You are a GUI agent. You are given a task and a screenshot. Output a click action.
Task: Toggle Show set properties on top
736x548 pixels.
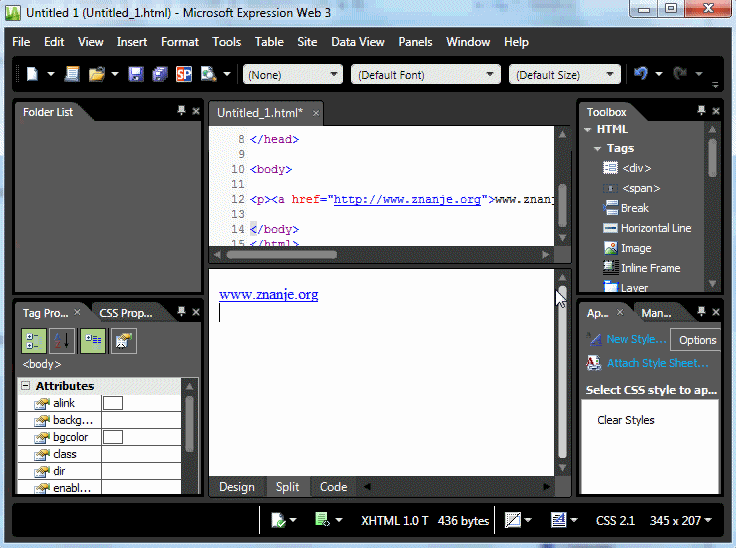(x=92, y=341)
